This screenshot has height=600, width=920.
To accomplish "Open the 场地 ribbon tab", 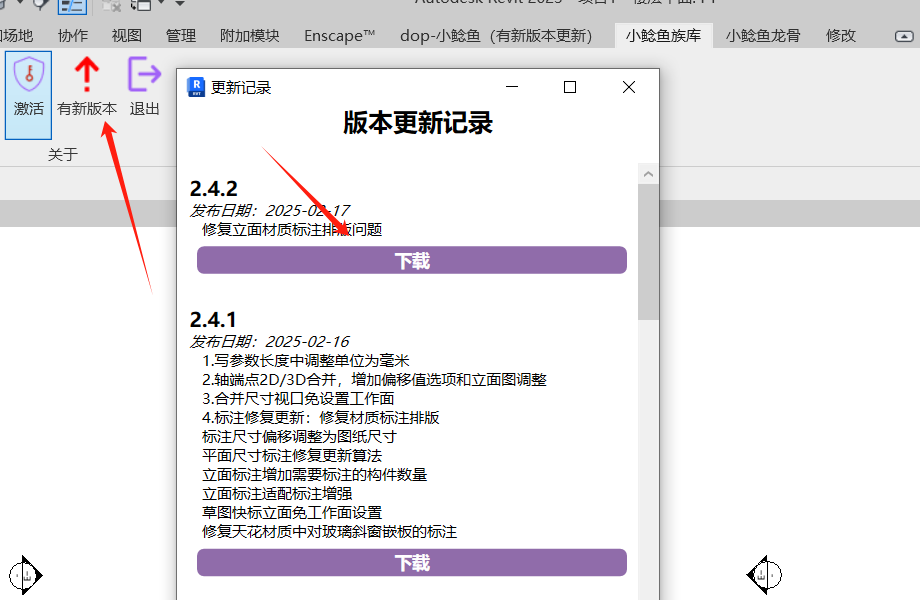I will (x=16, y=36).
